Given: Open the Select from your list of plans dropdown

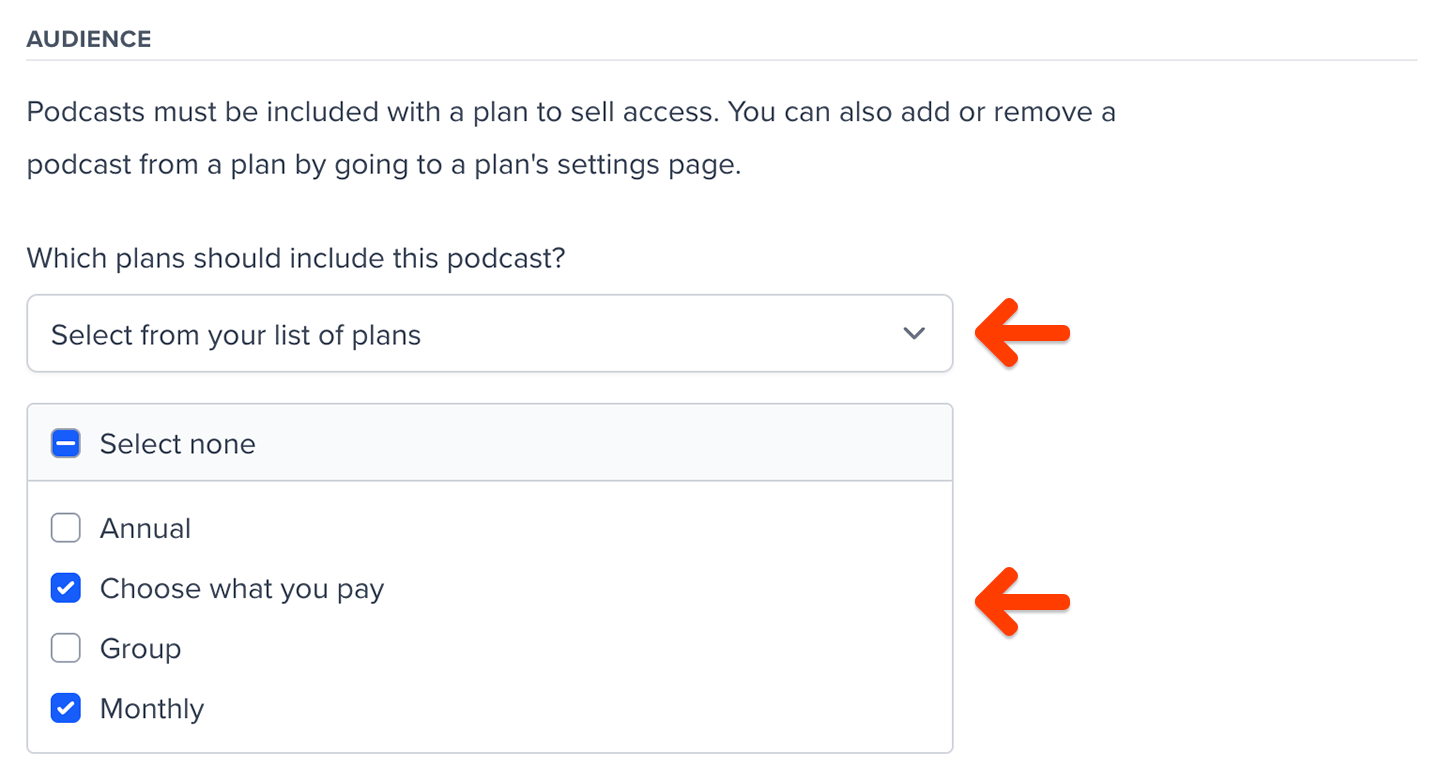Looking at the screenshot, I should [490, 334].
